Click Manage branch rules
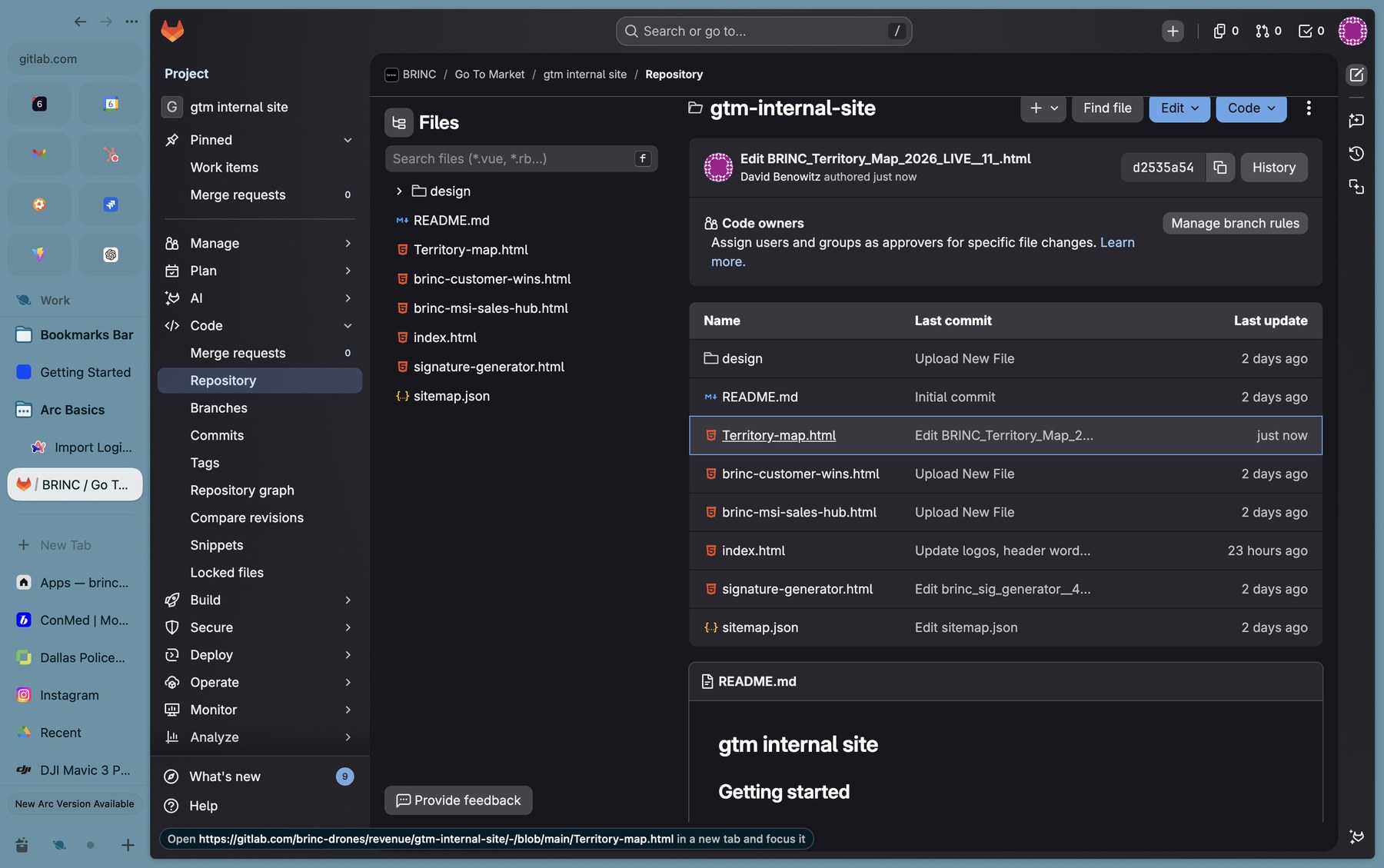This screenshot has width=1384, height=868. click(x=1235, y=224)
